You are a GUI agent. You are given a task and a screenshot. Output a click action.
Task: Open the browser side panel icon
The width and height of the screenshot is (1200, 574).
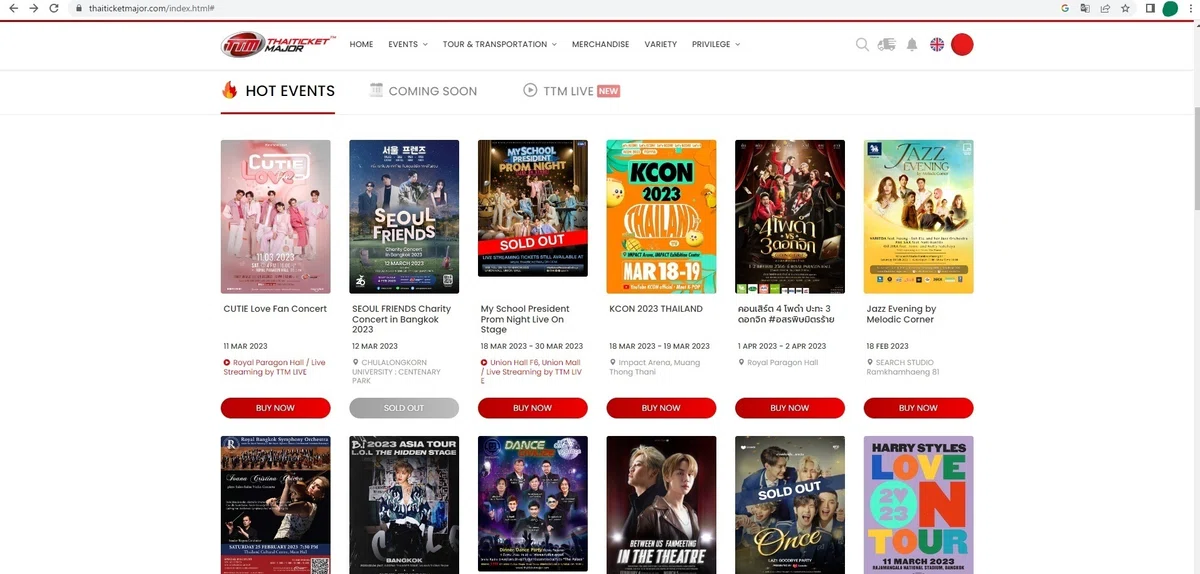tap(1150, 8)
